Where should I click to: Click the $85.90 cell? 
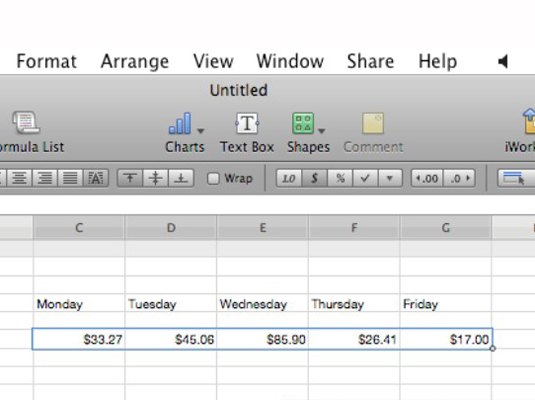tap(262, 339)
